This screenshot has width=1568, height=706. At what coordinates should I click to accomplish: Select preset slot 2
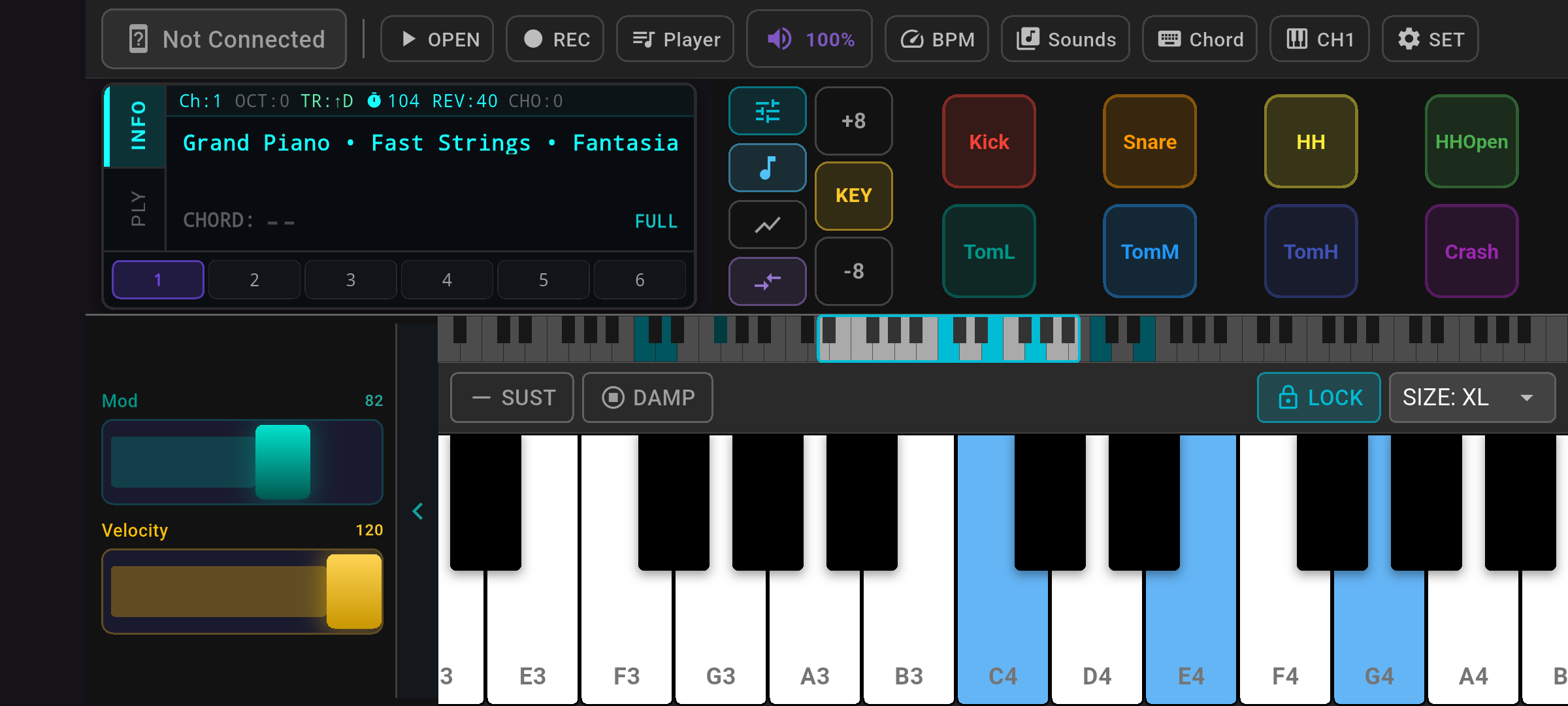(x=254, y=280)
